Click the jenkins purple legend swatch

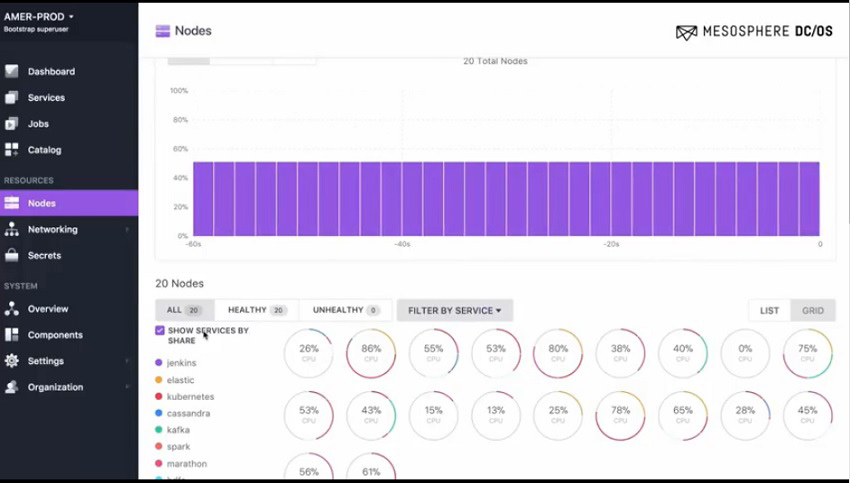(x=160, y=363)
